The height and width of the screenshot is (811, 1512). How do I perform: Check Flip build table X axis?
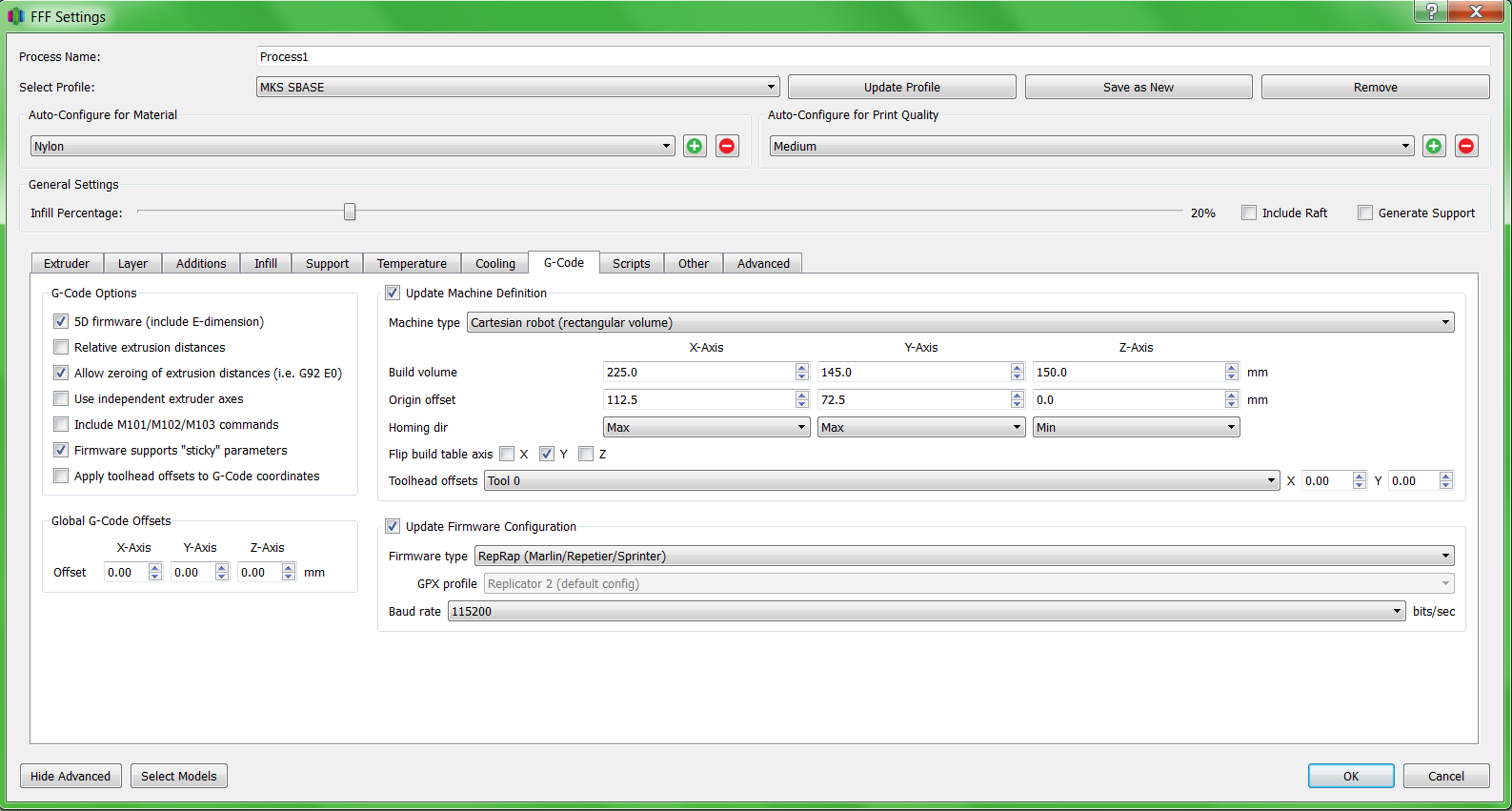pyautogui.click(x=507, y=454)
